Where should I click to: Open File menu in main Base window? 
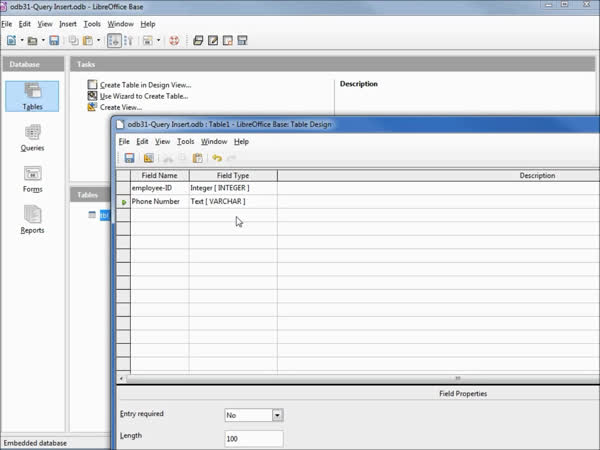pyautogui.click(x=7, y=24)
